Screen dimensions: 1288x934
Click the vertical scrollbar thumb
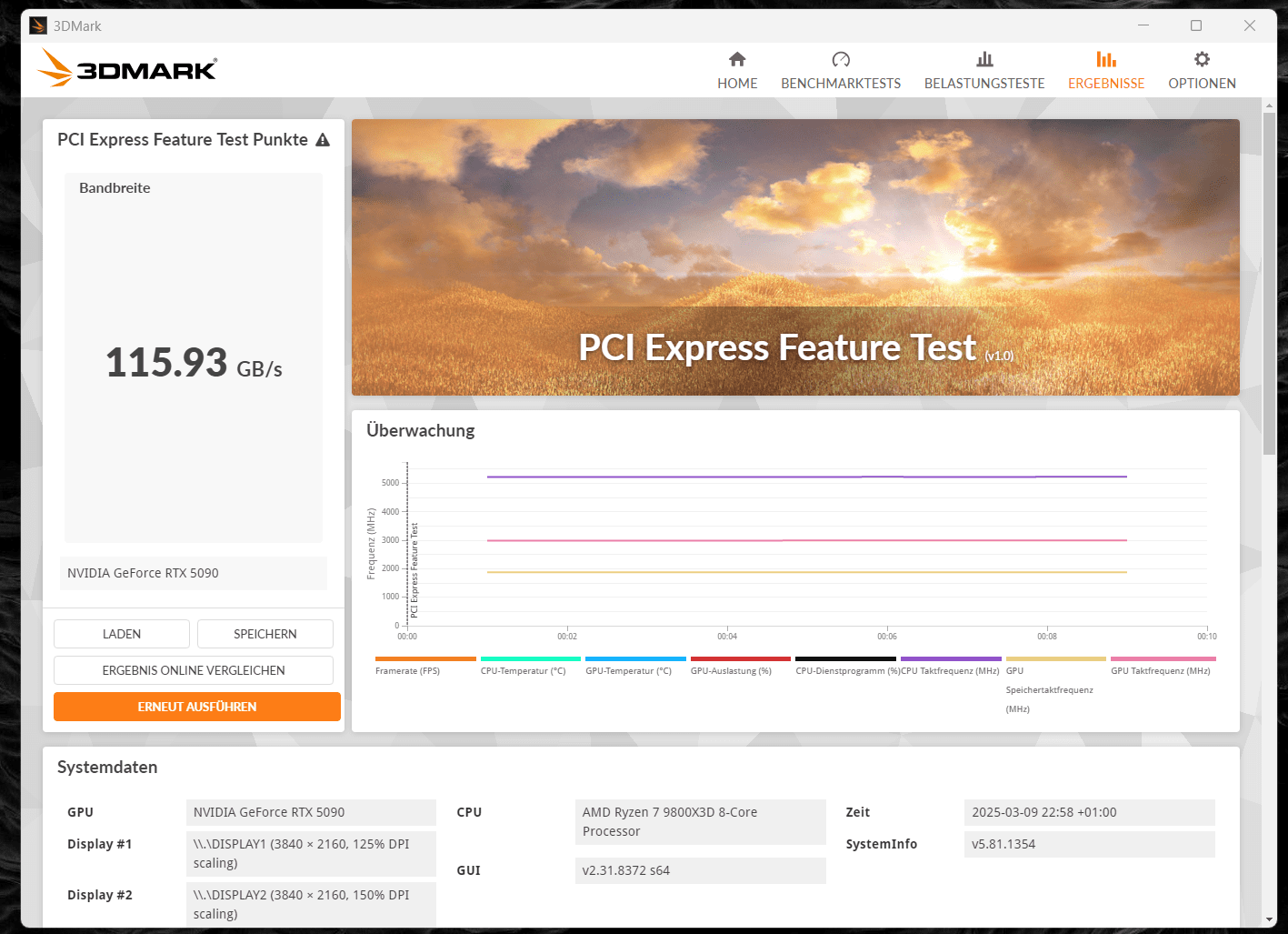click(1269, 284)
